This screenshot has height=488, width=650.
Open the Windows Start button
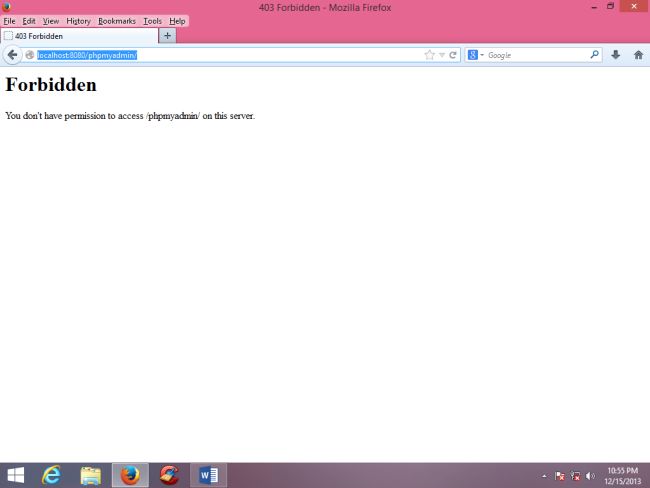[x=16, y=475]
